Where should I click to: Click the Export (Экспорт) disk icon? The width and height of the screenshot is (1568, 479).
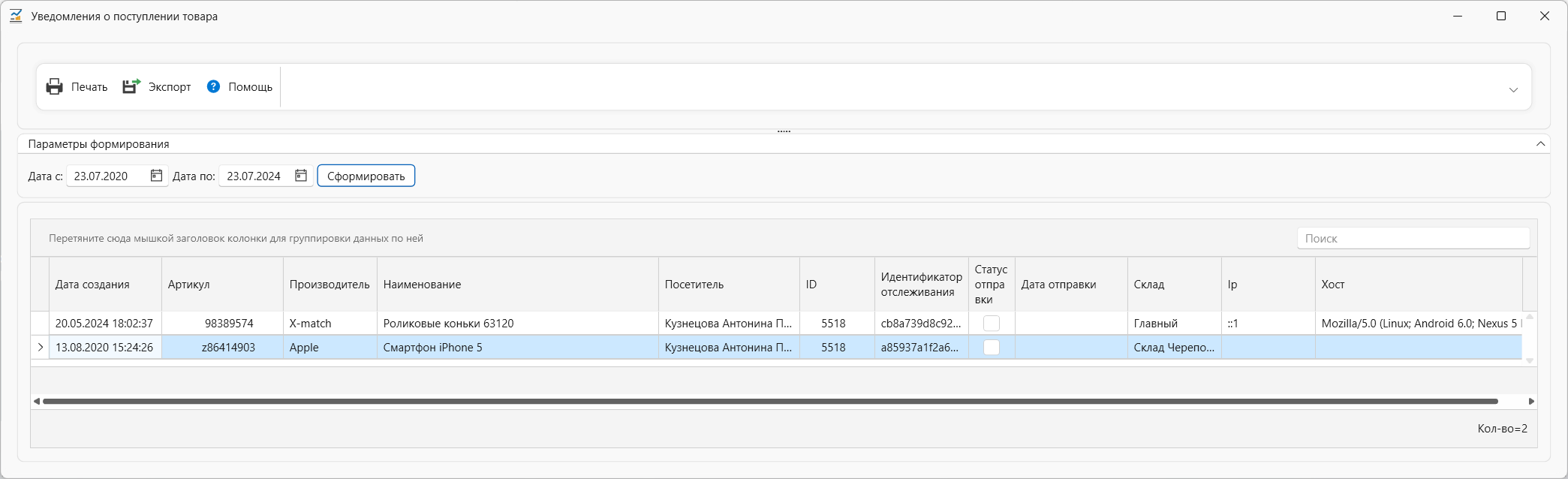[131, 87]
